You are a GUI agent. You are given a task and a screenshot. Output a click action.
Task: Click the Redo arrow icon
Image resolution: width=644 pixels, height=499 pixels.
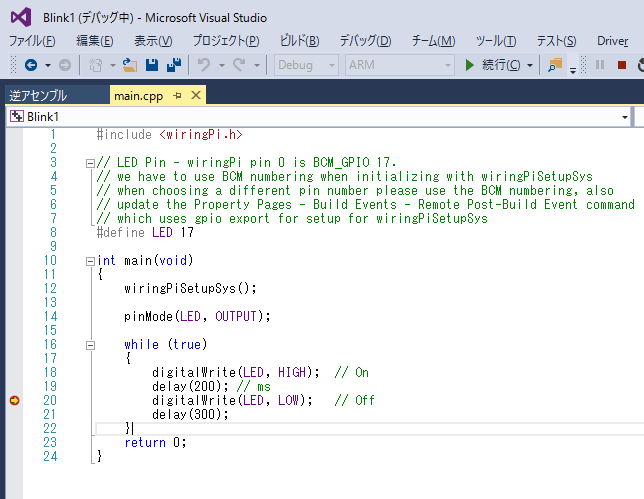point(239,65)
